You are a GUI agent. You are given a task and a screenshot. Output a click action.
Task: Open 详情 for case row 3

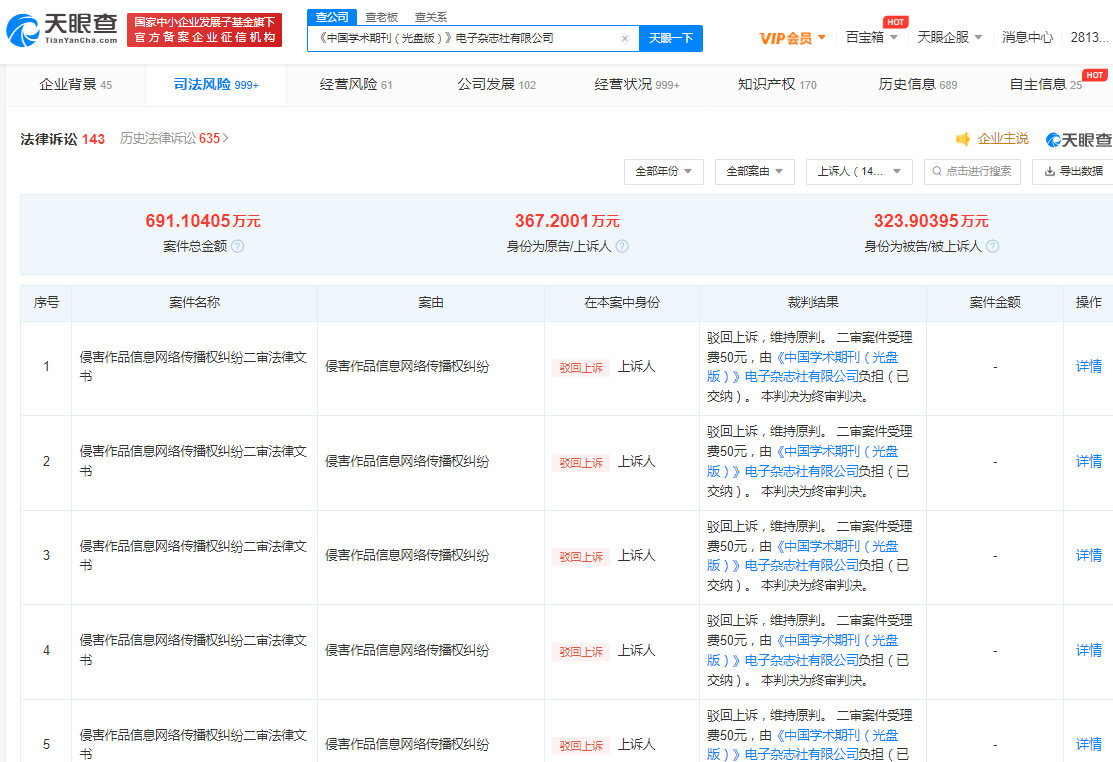pyautogui.click(x=1088, y=556)
